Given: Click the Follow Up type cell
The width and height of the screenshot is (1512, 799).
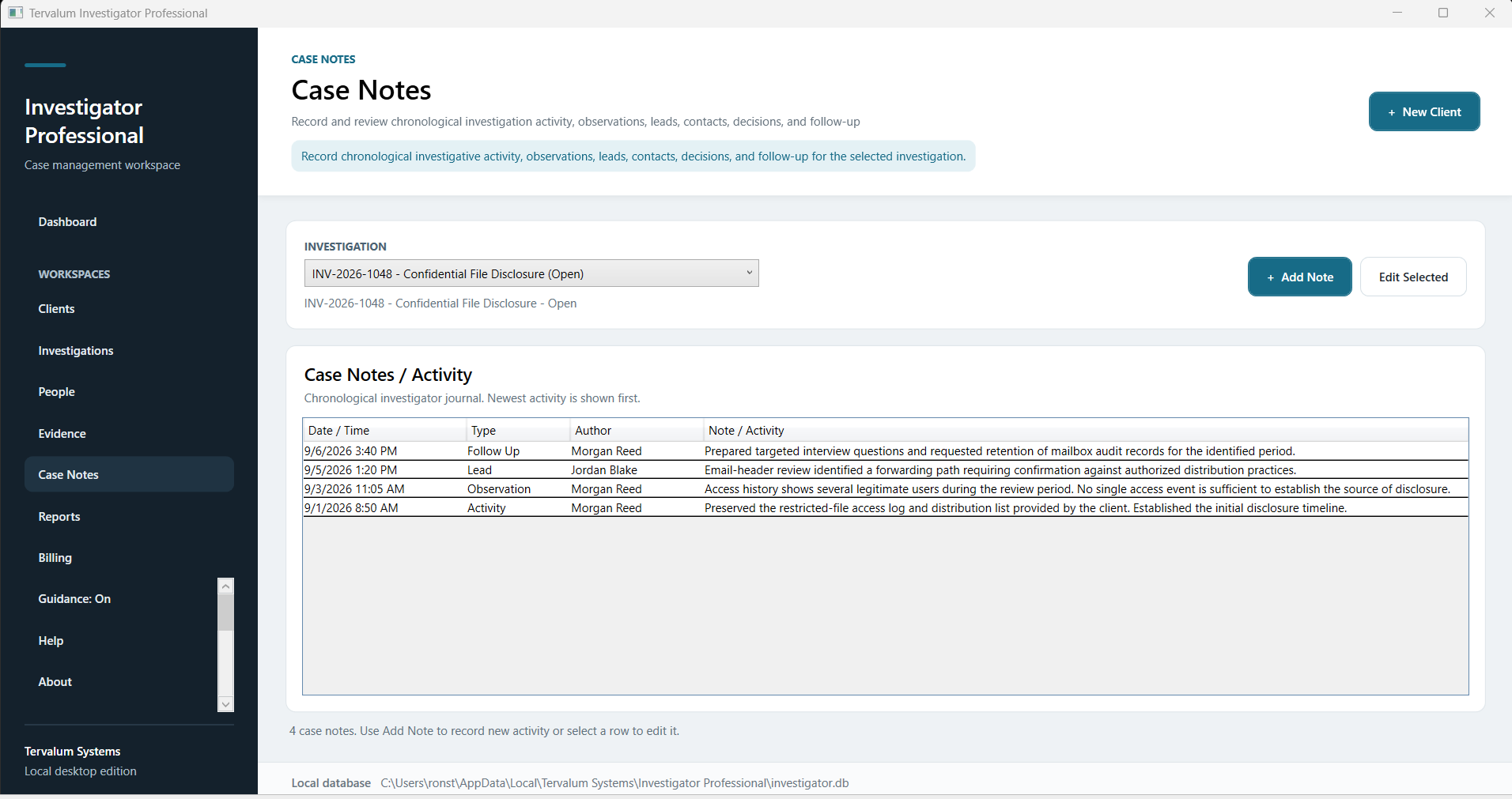Looking at the screenshot, I should 517,451.
